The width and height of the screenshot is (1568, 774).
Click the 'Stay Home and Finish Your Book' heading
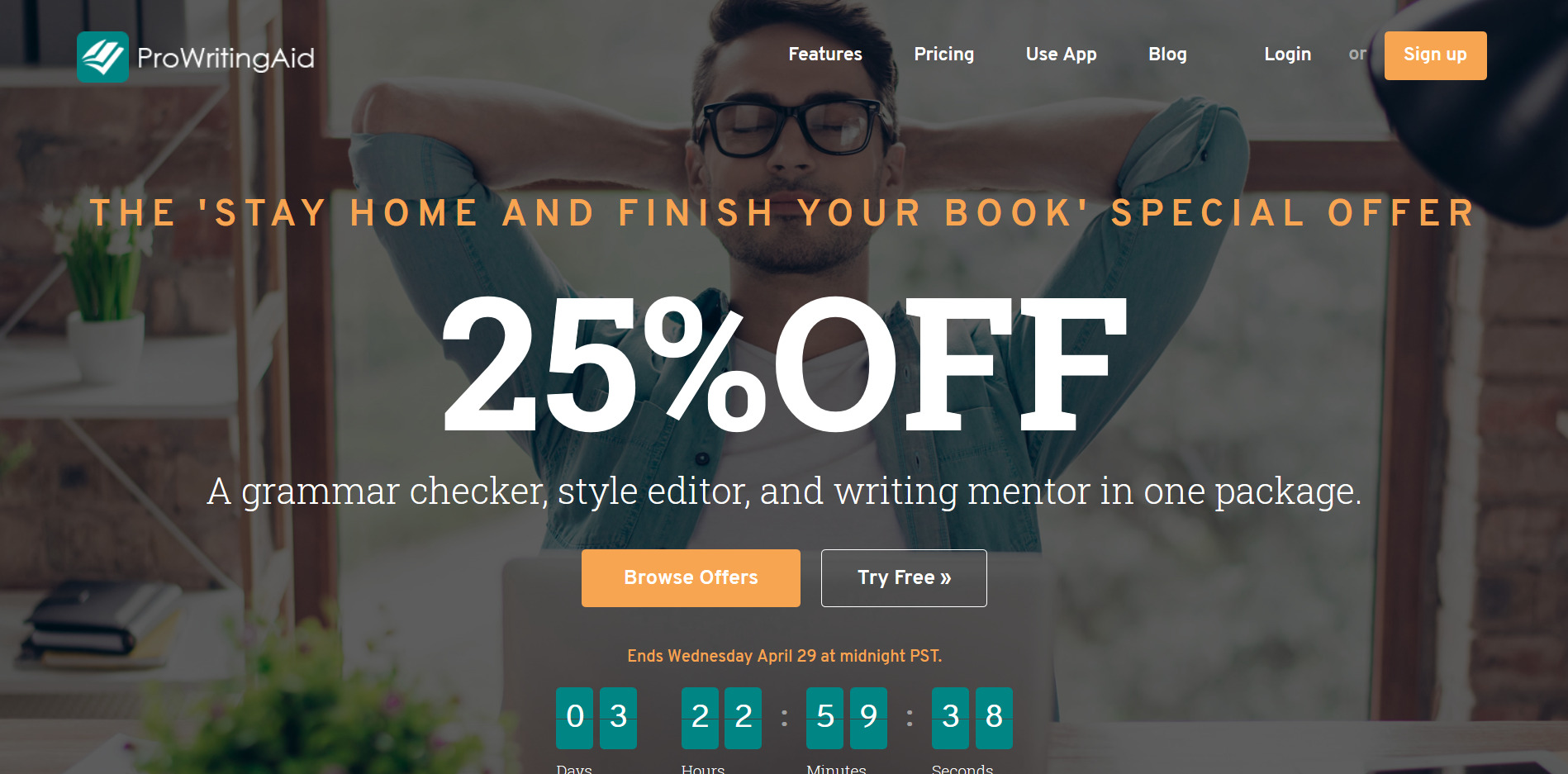click(782, 212)
